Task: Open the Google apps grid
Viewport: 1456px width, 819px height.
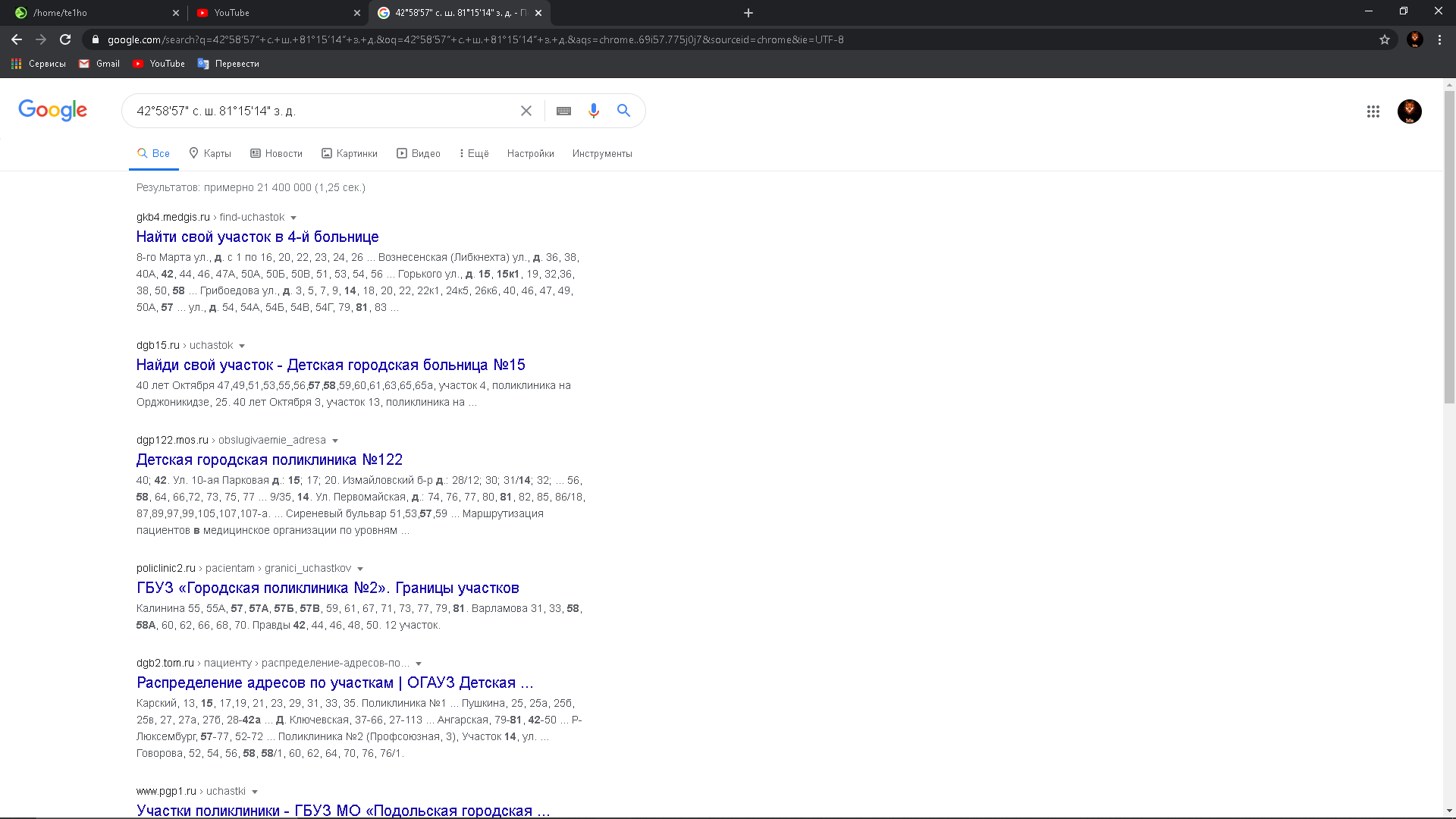Action: pyautogui.click(x=1373, y=111)
